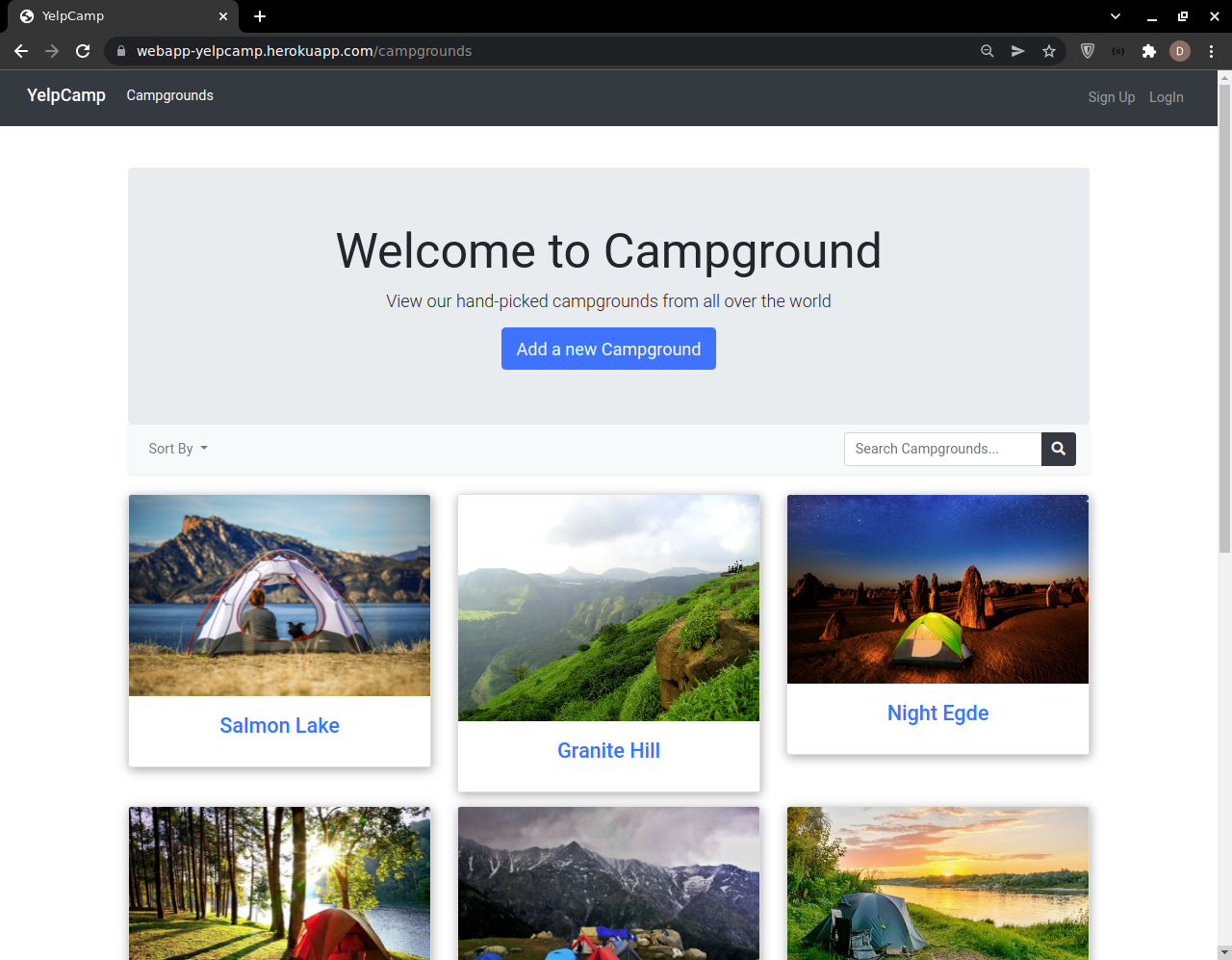Click the padlock site info icon
The width and height of the screenshot is (1232, 960).
(121, 51)
